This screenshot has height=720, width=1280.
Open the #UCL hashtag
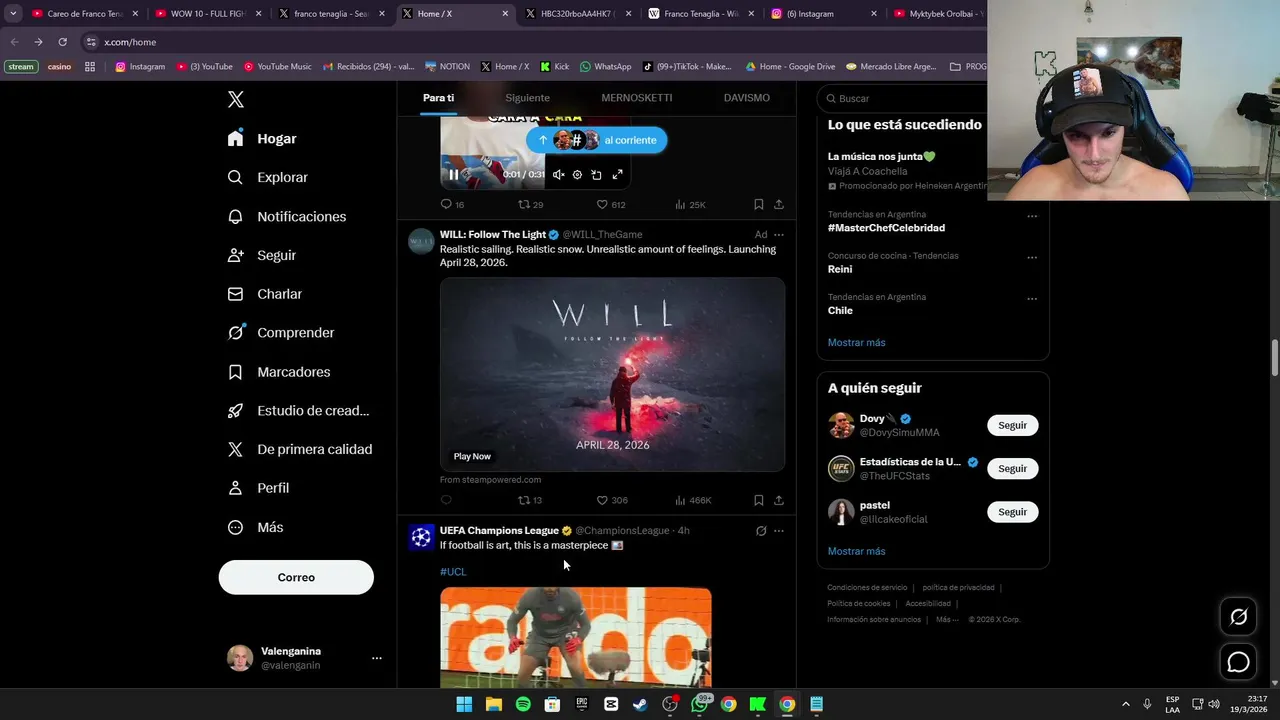(453, 572)
